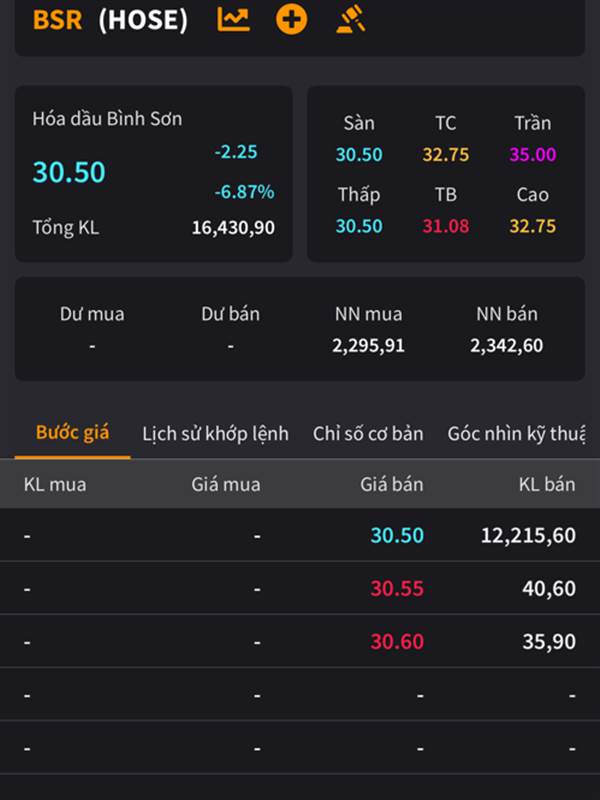This screenshot has width=600, height=800.
Task: Tap the gavel order placement icon
Action: pos(351,19)
